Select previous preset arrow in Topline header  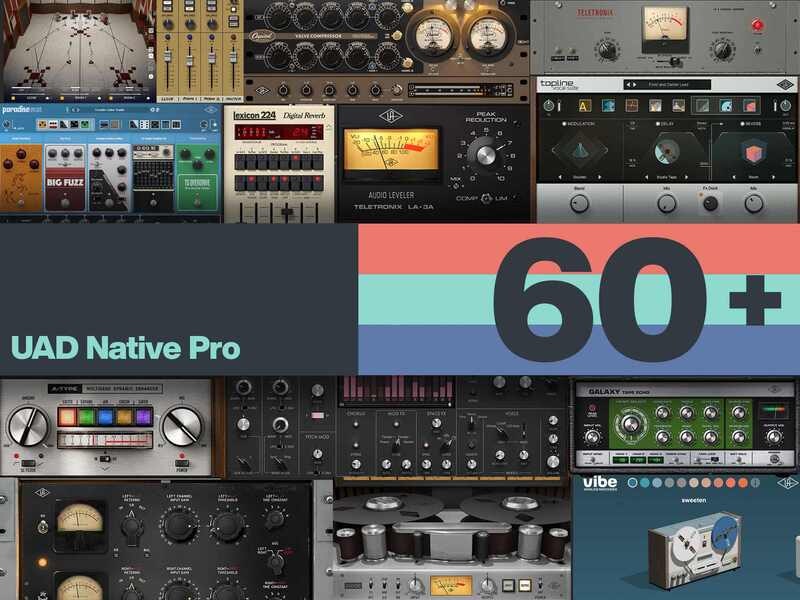[x=628, y=85]
